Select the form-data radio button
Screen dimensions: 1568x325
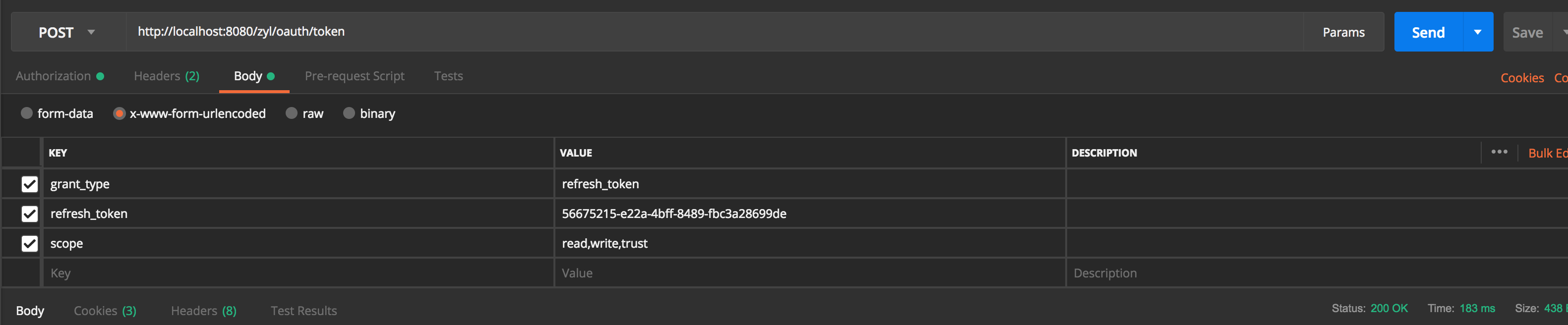coord(27,113)
